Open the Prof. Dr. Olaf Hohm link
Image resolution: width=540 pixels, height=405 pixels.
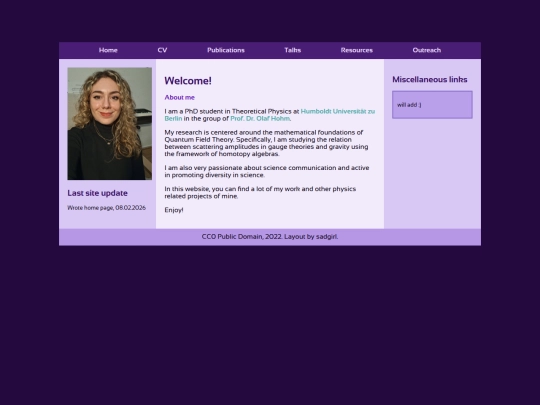pyautogui.click(x=260, y=118)
